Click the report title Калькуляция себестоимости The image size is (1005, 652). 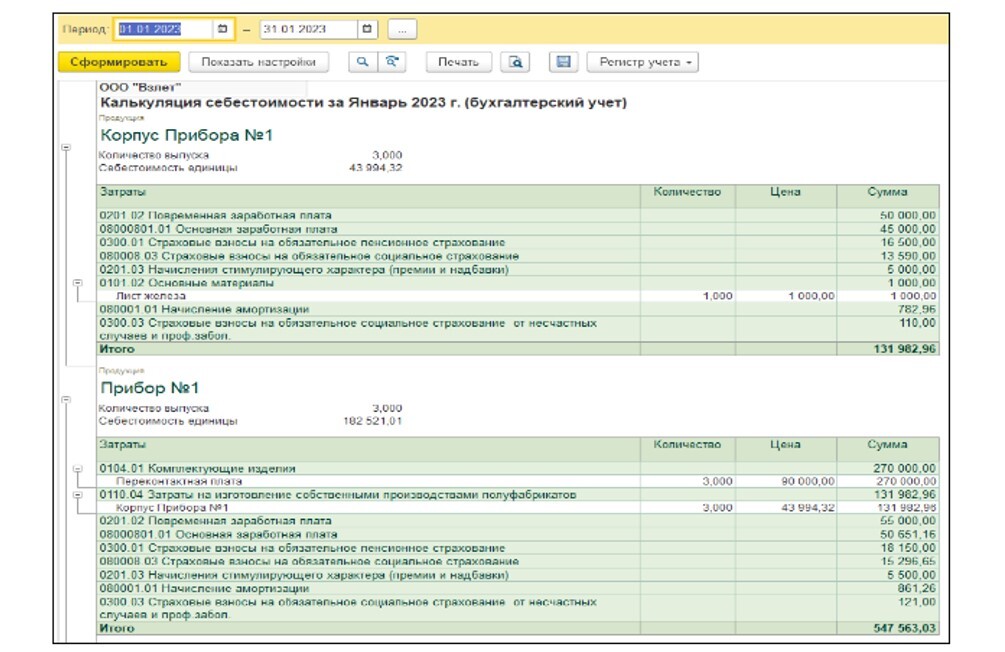363,103
